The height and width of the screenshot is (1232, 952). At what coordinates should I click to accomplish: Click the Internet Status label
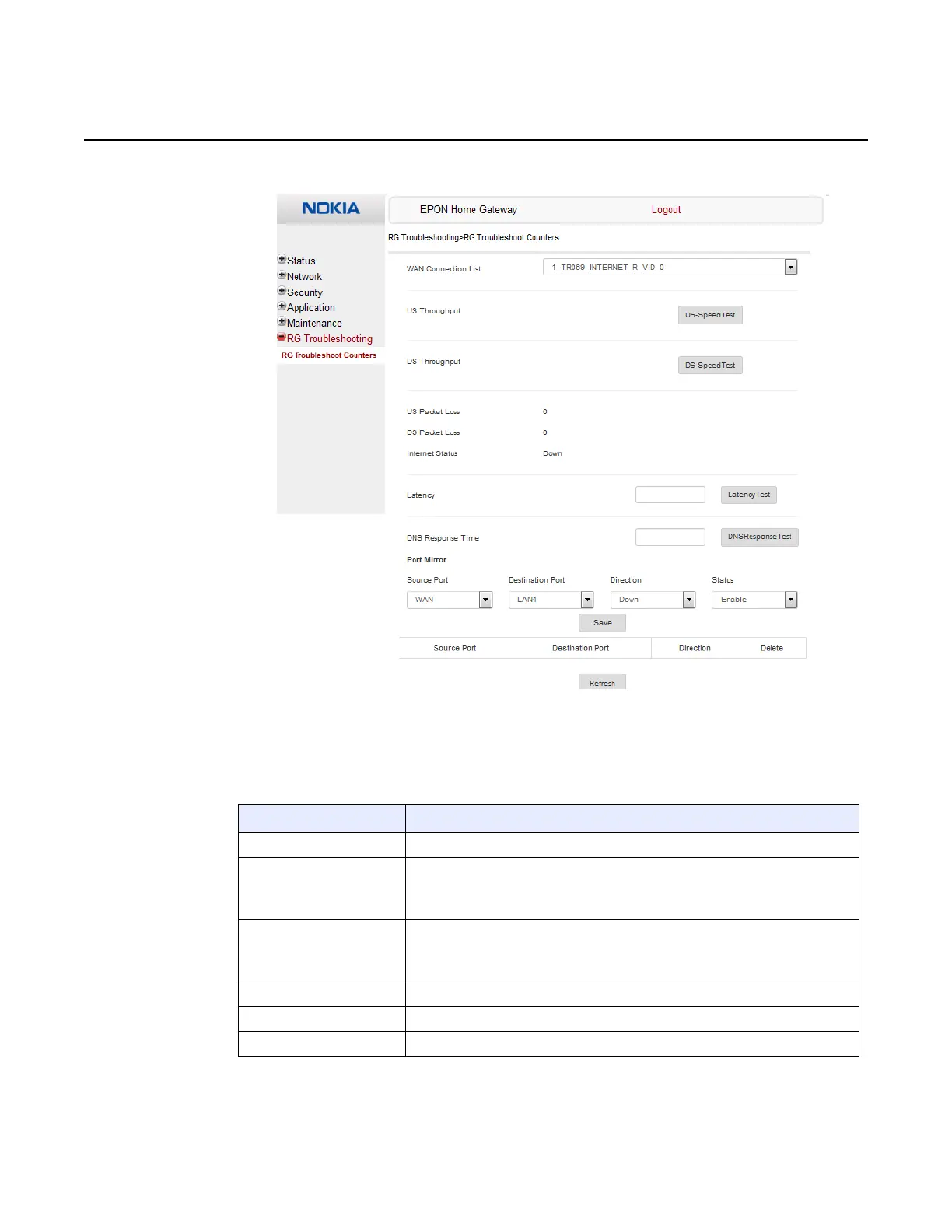tap(432, 453)
